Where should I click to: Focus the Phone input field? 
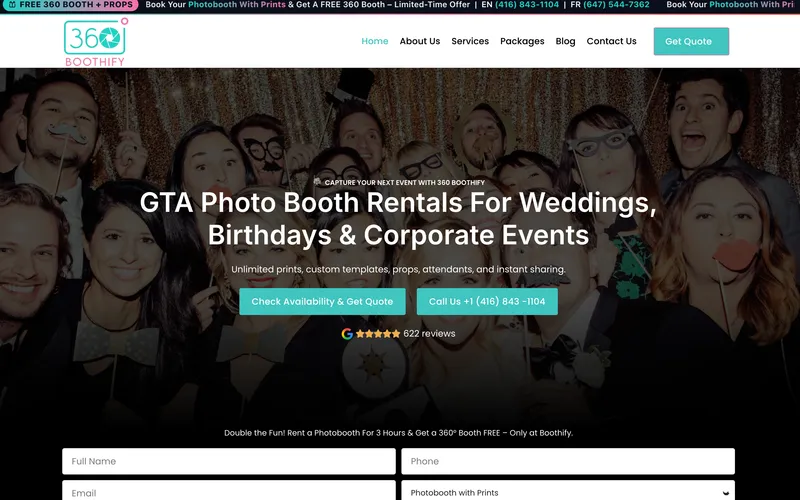tap(568, 461)
